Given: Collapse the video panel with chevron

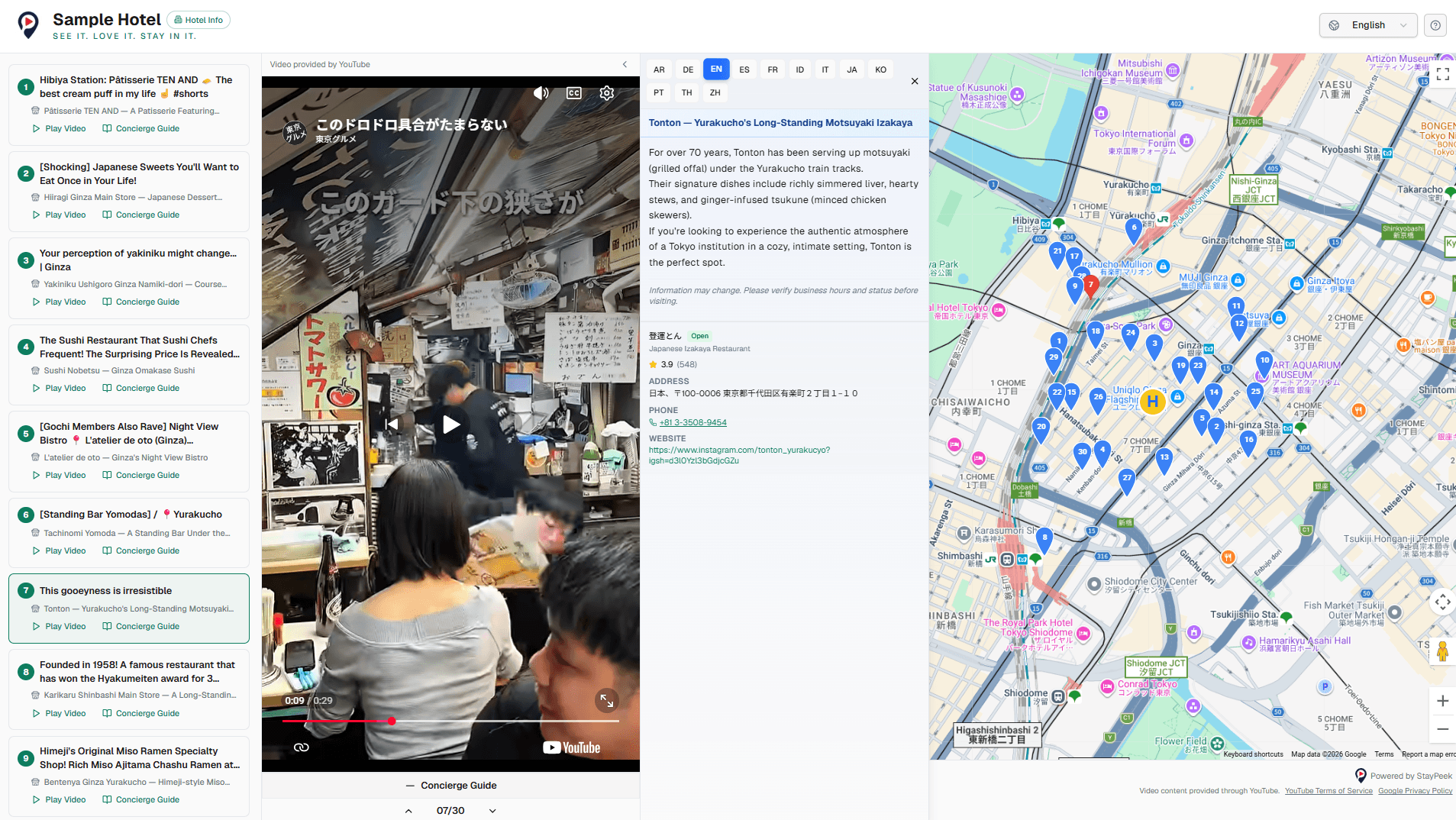Looking at the screenshot, I should click(625, 64).
